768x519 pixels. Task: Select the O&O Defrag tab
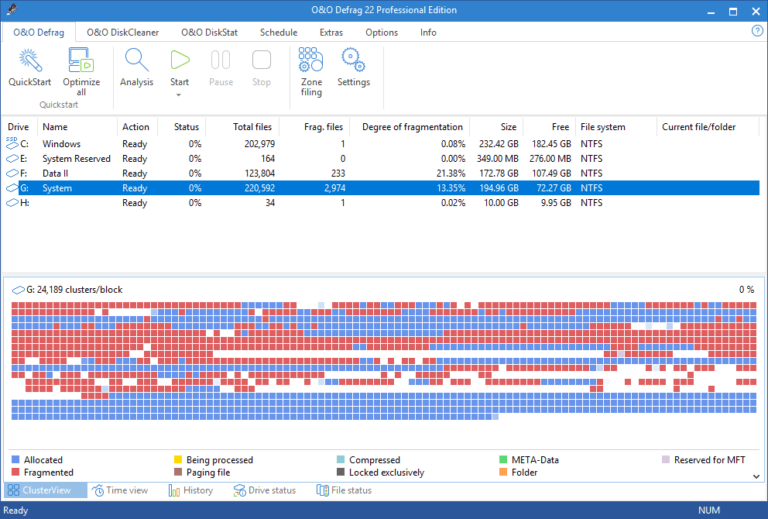pos(39,32)
